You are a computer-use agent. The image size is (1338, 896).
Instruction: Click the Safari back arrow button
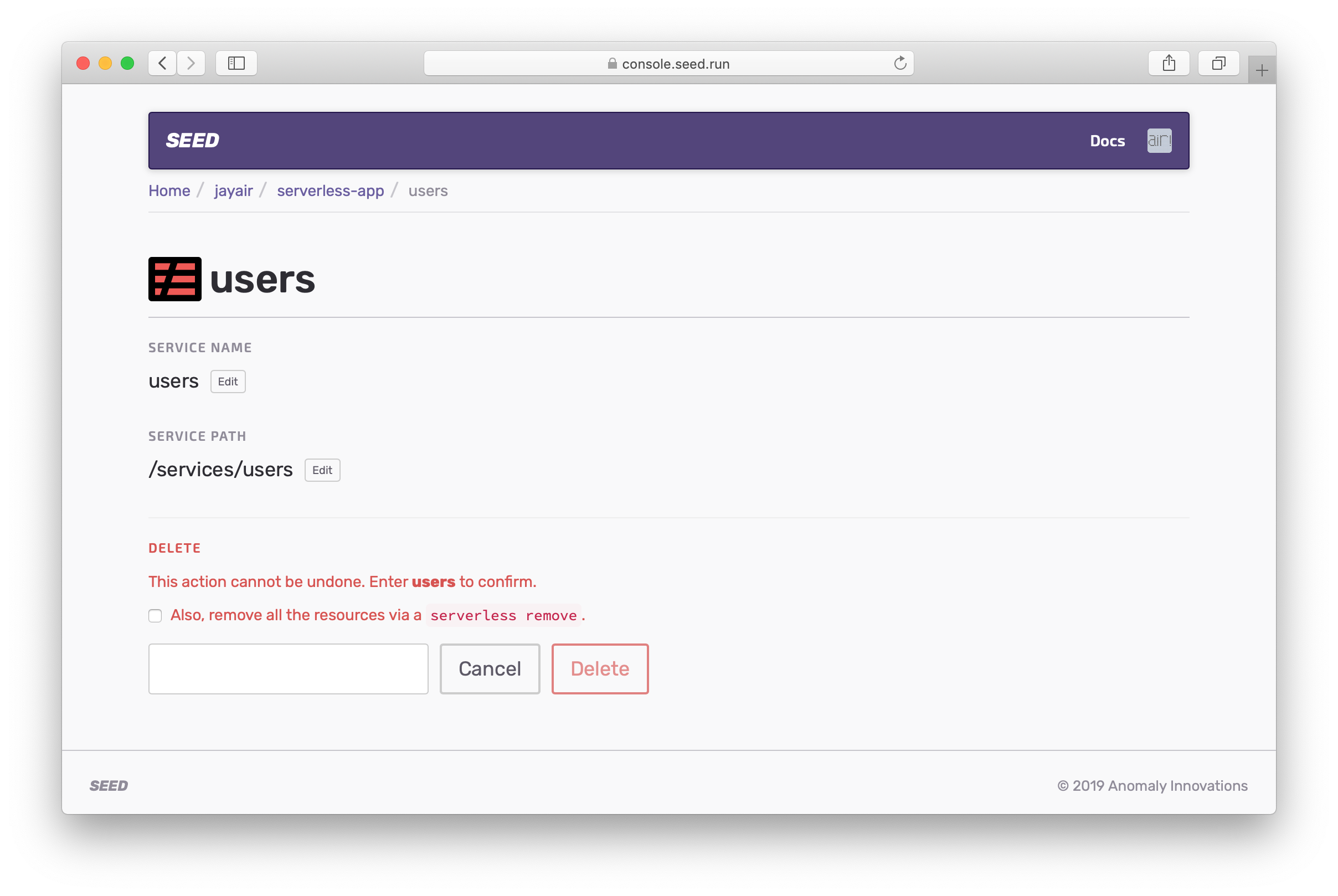[162, 63]
